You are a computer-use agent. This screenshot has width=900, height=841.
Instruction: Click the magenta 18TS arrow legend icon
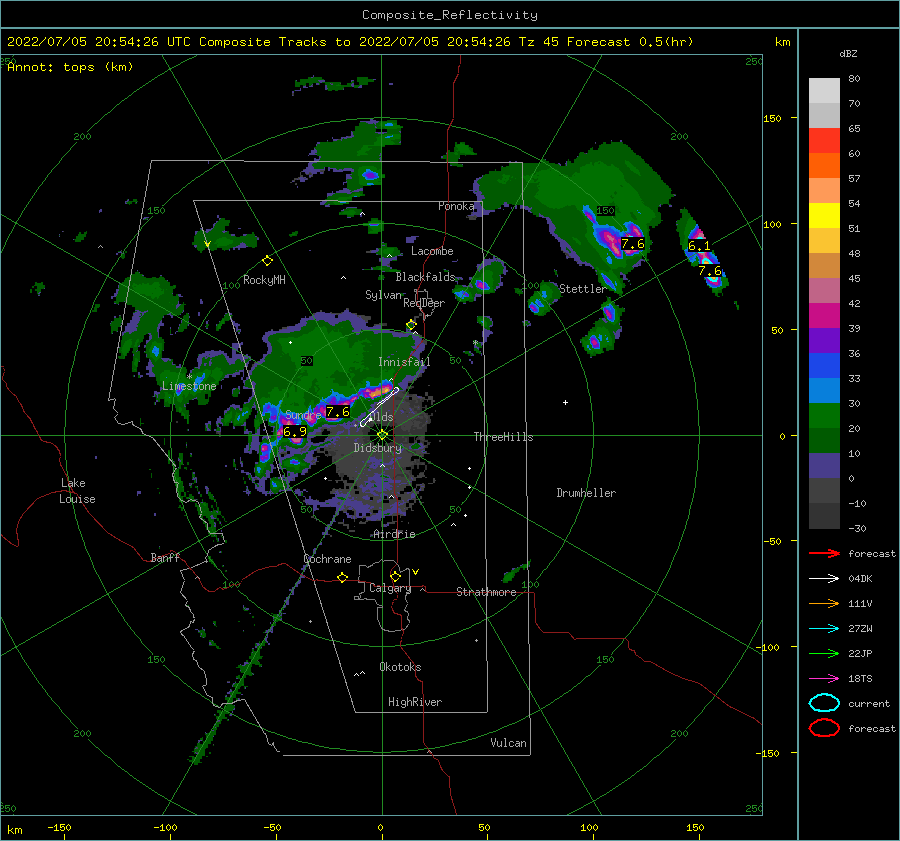[824, 679]
